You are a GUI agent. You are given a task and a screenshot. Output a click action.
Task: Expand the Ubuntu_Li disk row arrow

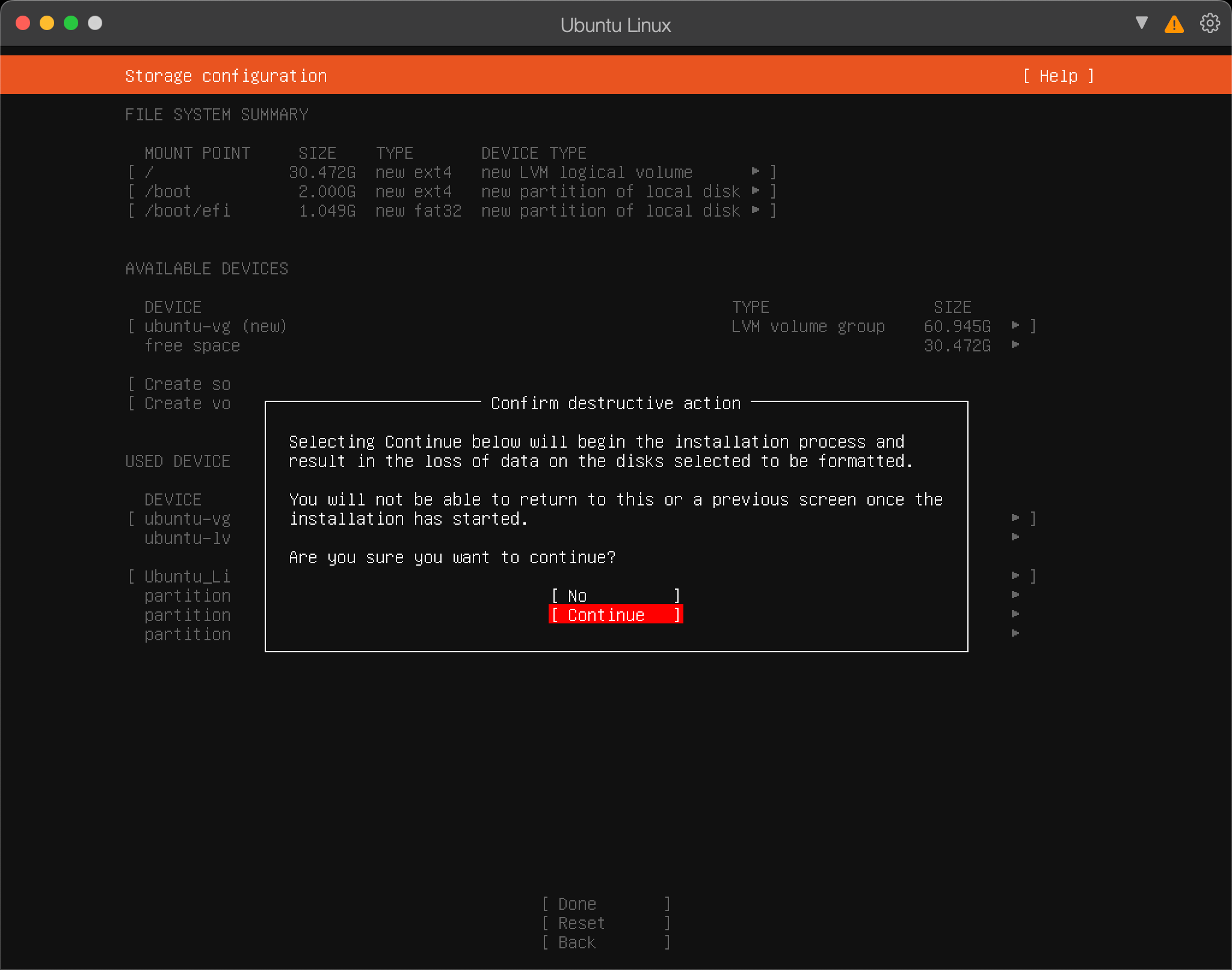point(1015,576)
